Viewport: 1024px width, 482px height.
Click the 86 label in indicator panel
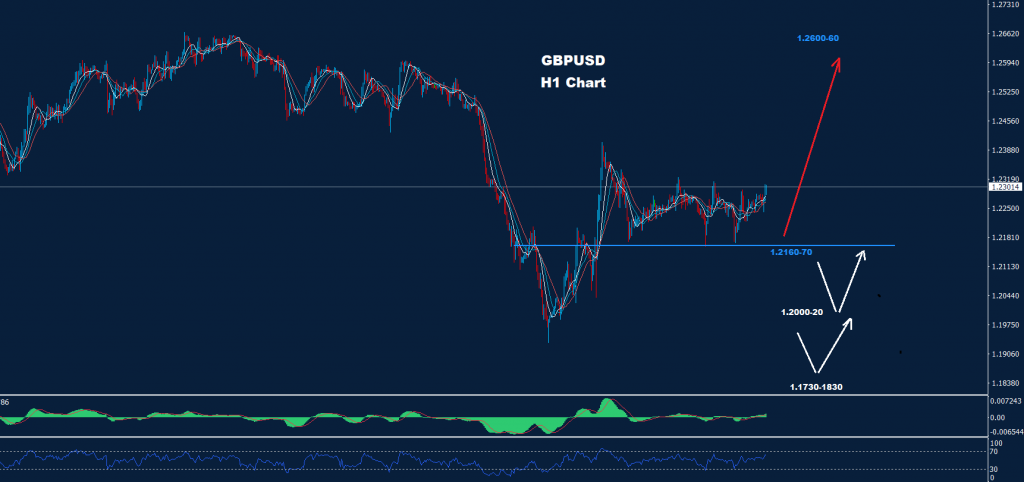(5, 402)
